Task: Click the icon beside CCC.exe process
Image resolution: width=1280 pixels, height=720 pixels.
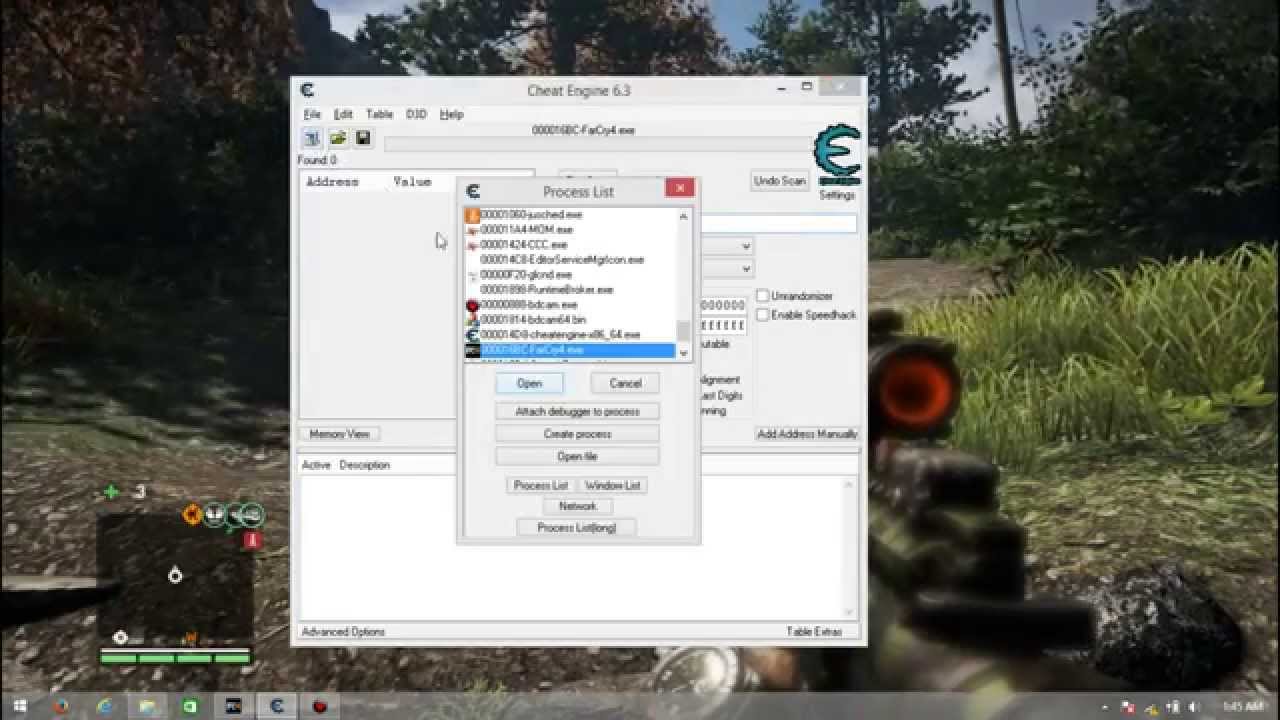Action: tap(473, 245)
